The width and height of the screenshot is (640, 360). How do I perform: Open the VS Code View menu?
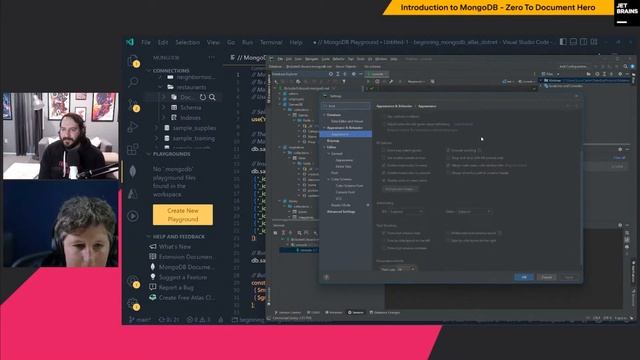tap(213, 42)
